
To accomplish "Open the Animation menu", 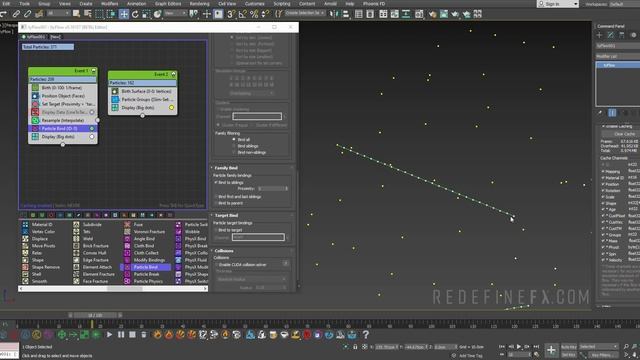I will [x=136, y=4].
